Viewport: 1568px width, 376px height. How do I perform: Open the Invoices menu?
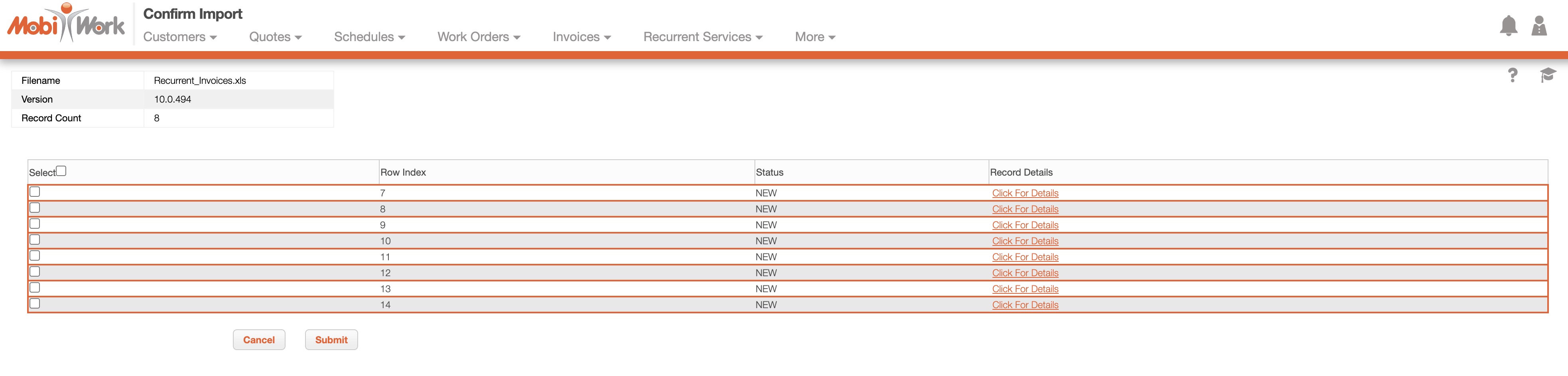(581, 37)
